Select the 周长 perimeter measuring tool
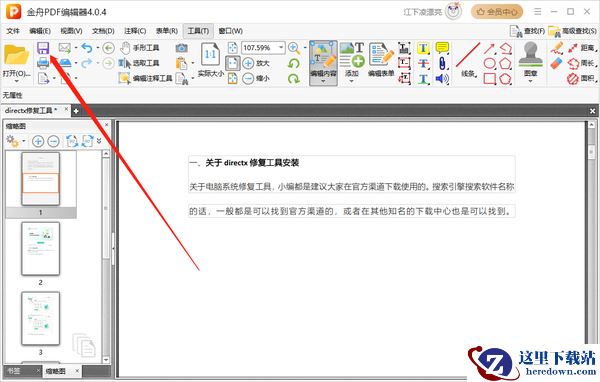600x382 pixels. pos(582,63)
